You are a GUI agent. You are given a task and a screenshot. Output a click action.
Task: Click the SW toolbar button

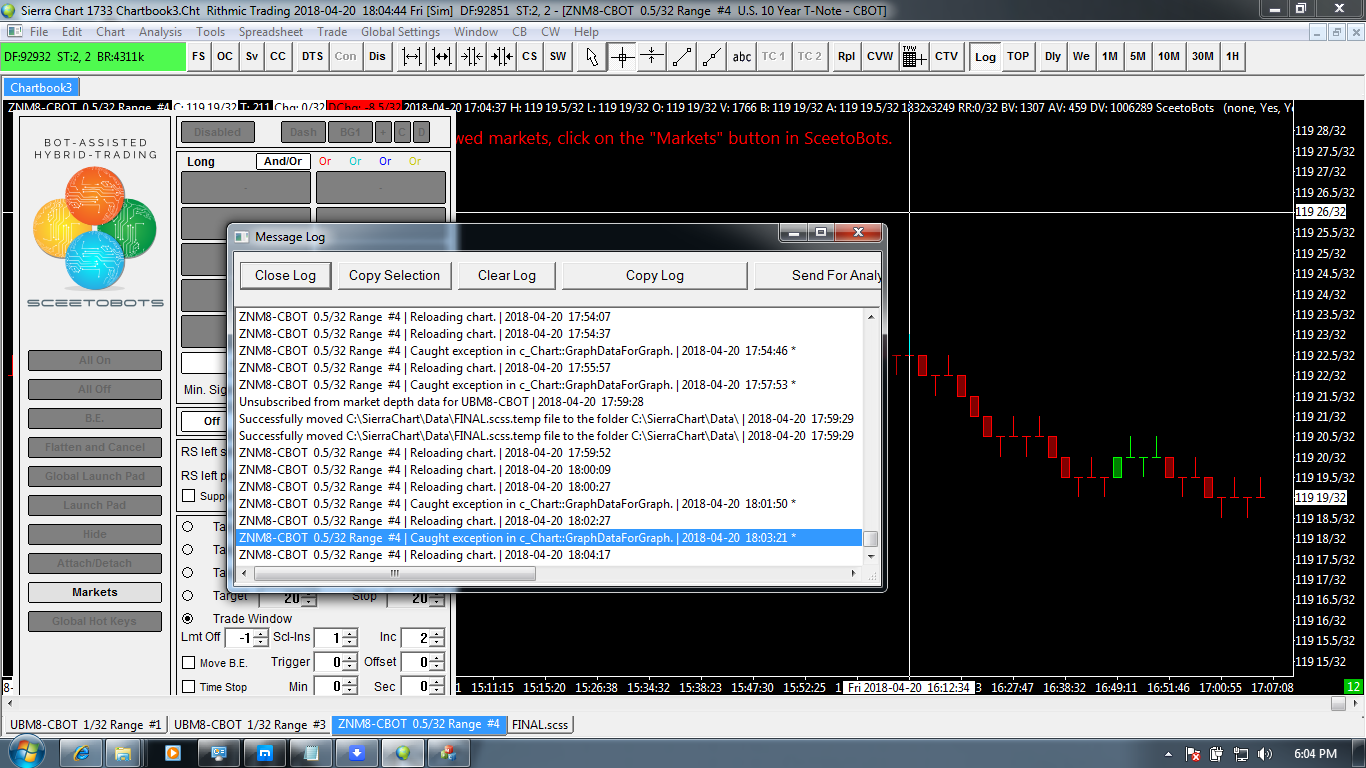[x=558, y=57]
